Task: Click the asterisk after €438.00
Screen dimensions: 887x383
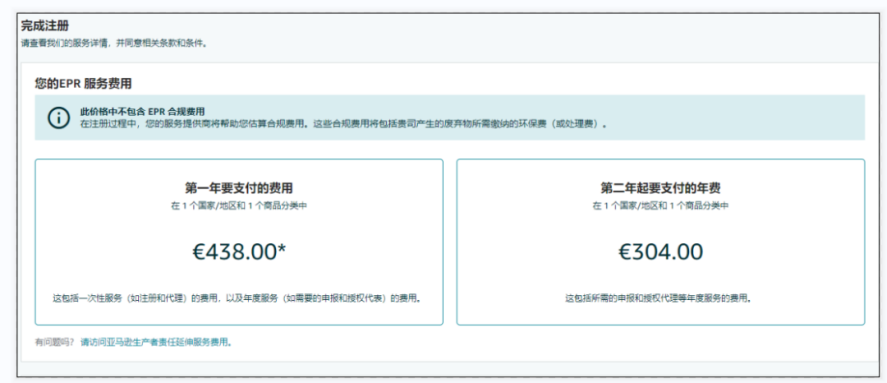Action: (282, 249)
